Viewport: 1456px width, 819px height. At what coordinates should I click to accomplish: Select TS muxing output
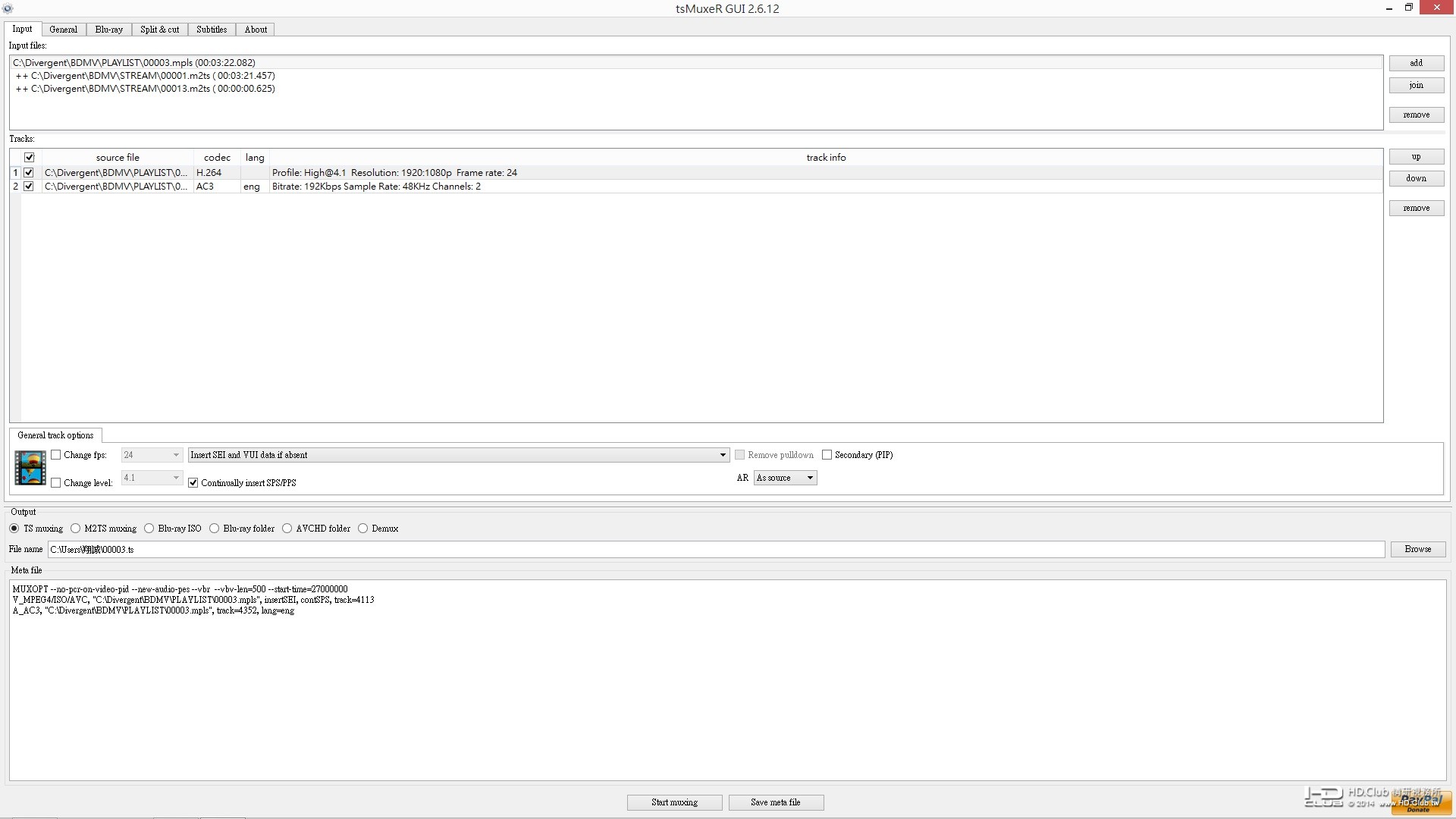14,529
